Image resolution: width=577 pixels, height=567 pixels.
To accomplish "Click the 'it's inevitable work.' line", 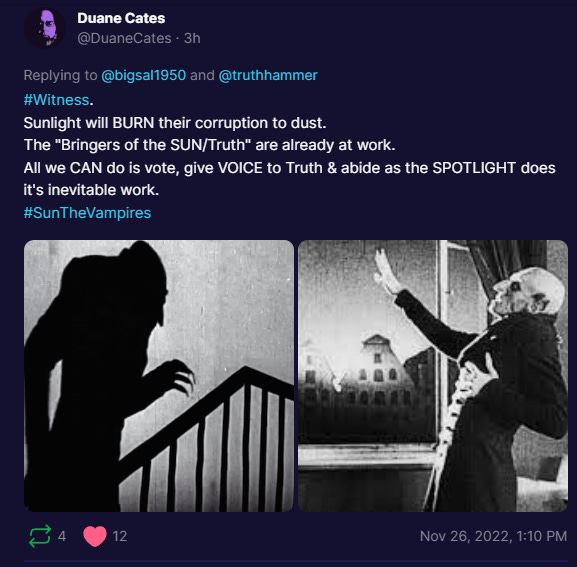I will (91, 190).
